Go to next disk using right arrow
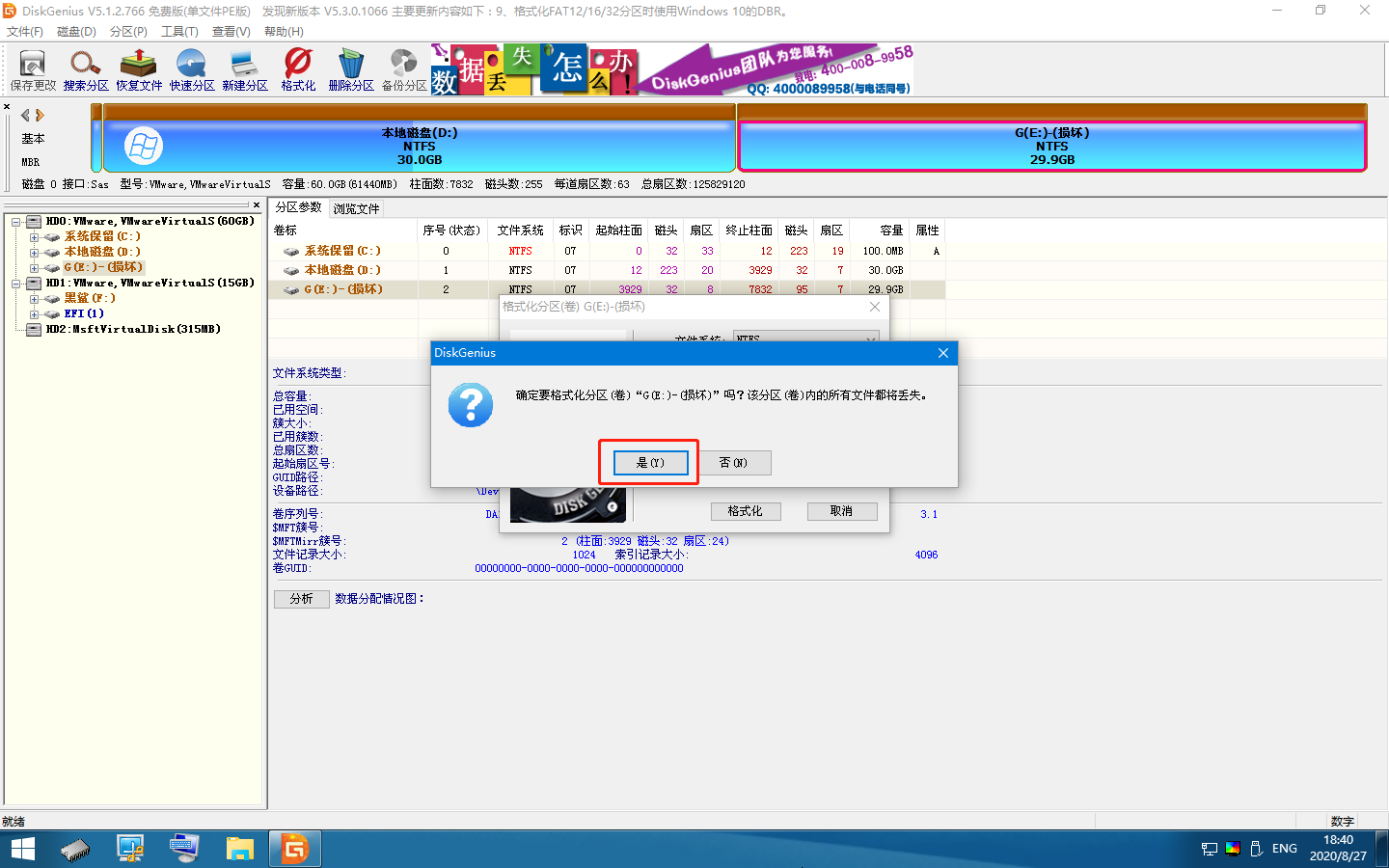Screen dimensions: 1389x868 coord(41,115)
